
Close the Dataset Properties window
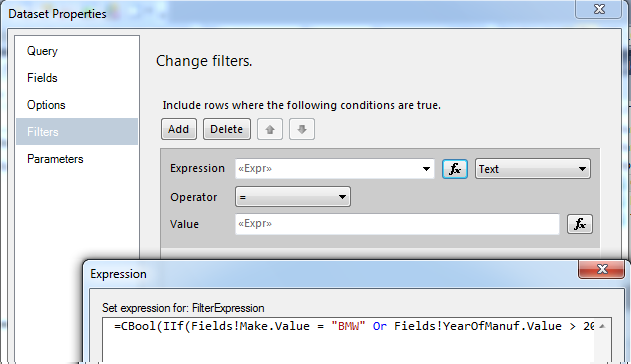click(x=599, y=9)
